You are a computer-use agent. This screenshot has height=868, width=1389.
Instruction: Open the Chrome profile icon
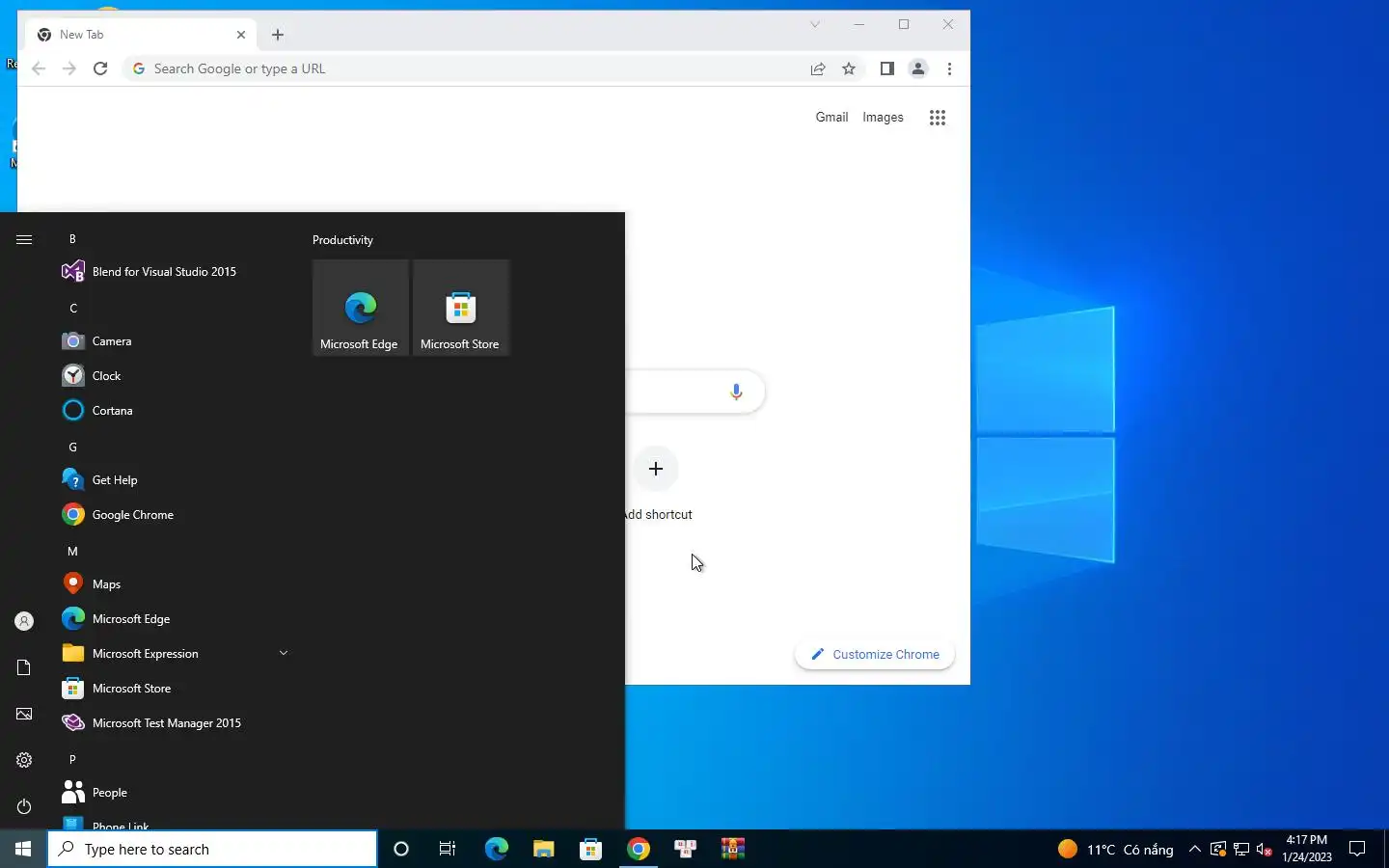tap(918, 68)
